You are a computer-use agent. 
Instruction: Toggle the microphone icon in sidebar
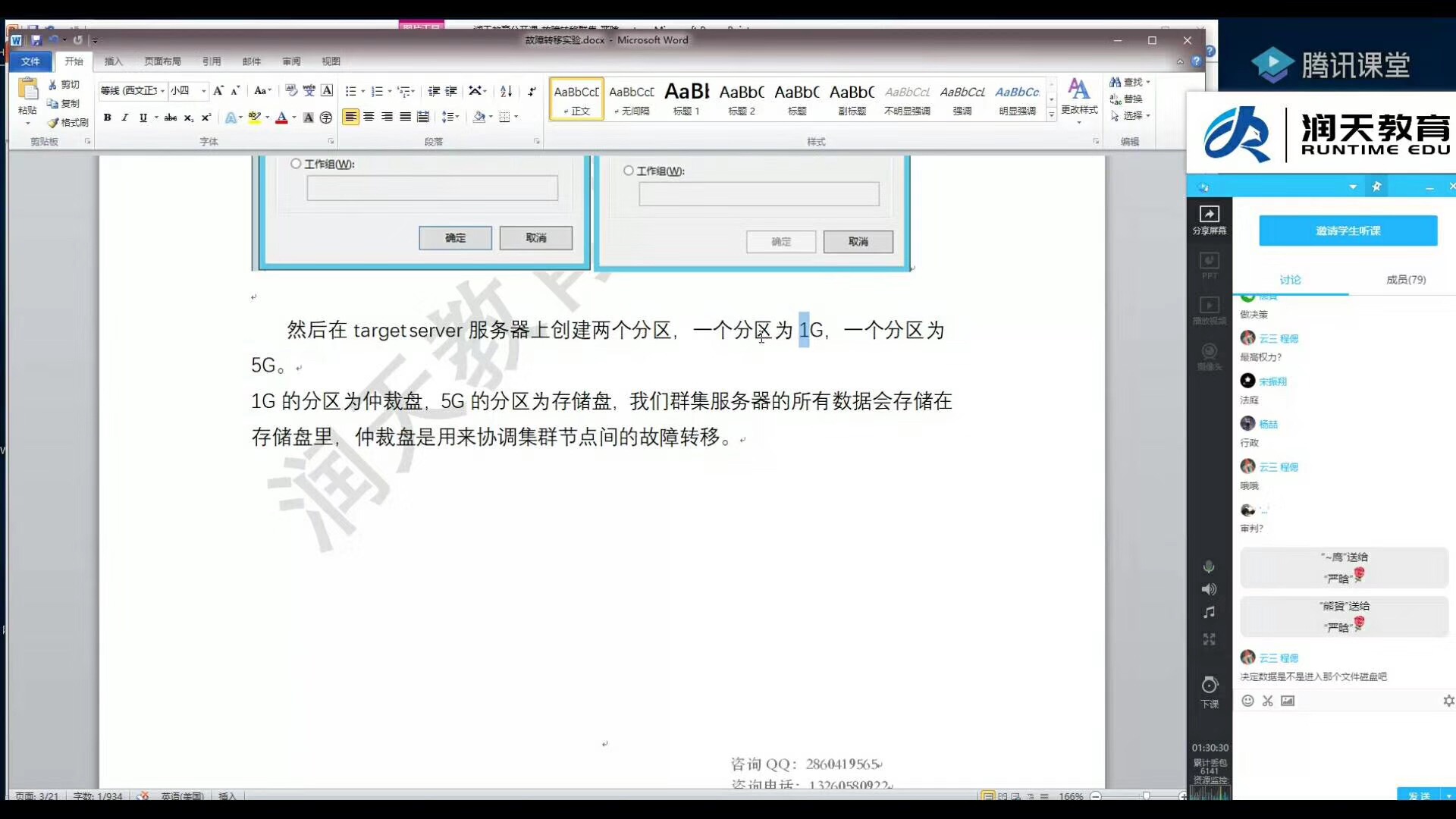click(1209, 566)
